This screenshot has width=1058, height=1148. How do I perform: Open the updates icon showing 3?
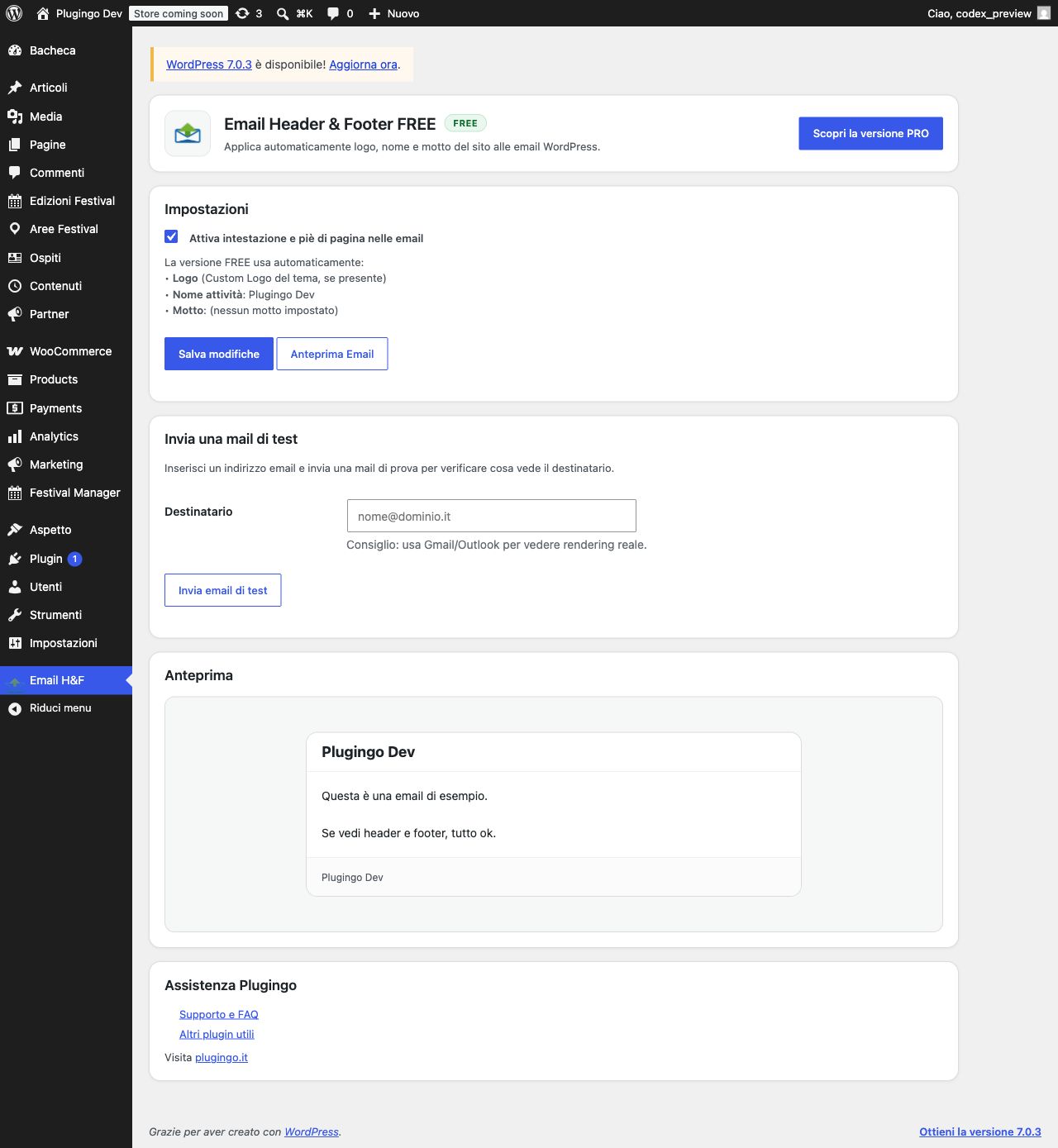242,13
